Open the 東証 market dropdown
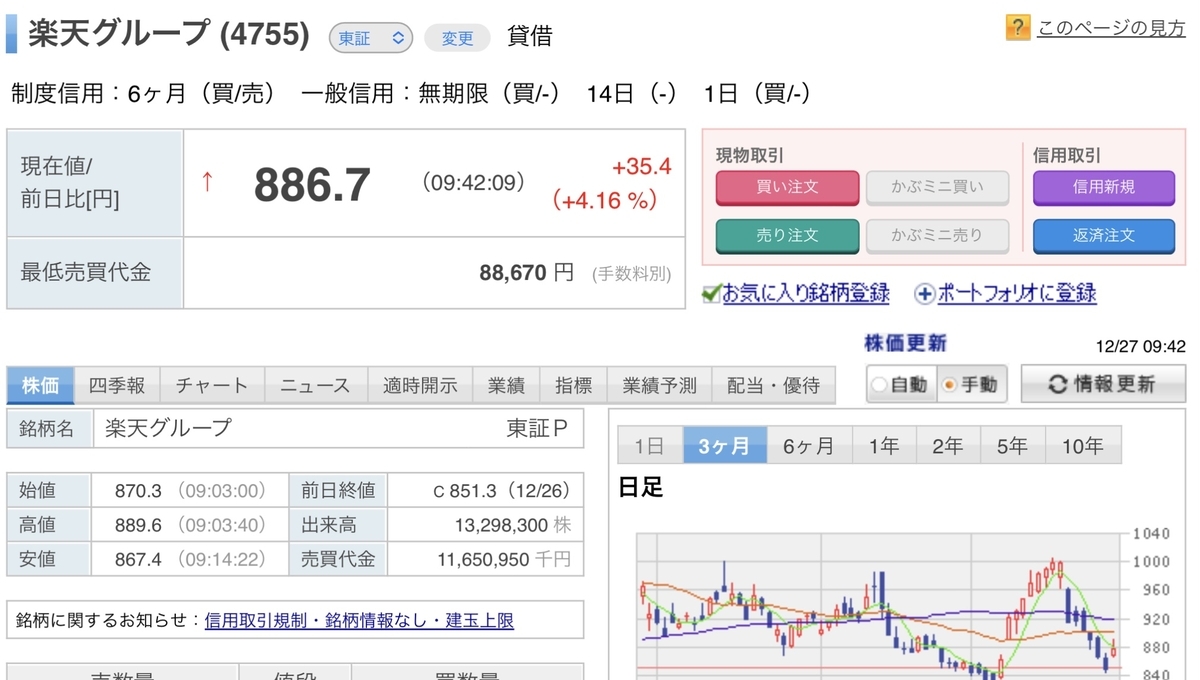Viewport: 1200px width, 680px height. click(x=371, y=38)
